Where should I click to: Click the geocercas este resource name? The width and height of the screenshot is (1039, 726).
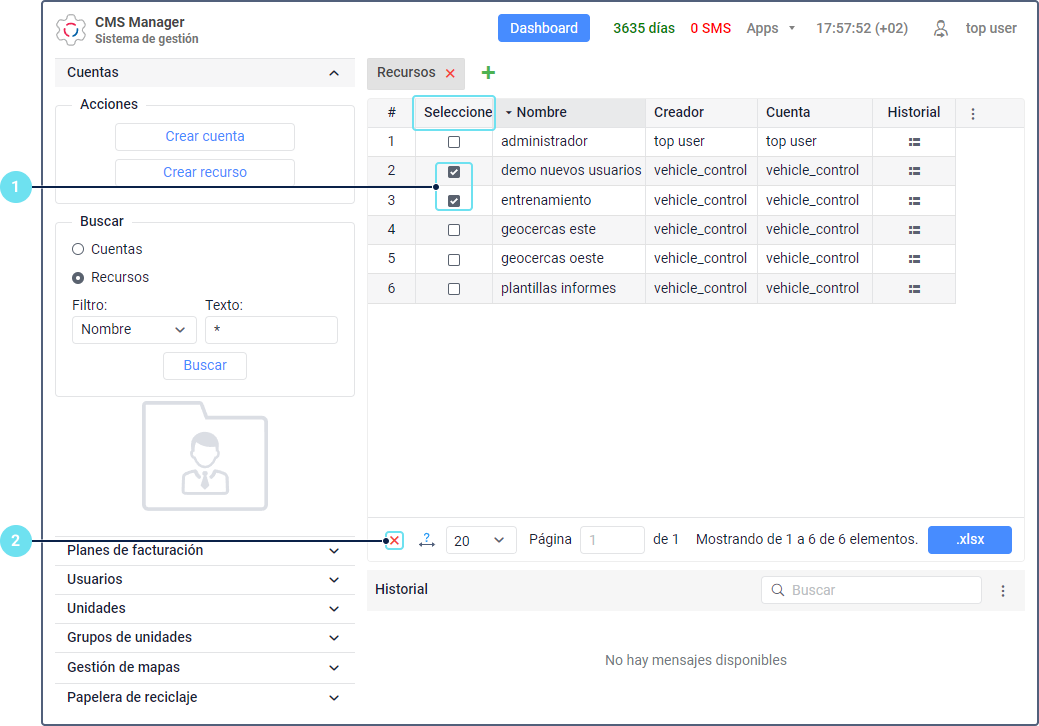tap(548, 229)
